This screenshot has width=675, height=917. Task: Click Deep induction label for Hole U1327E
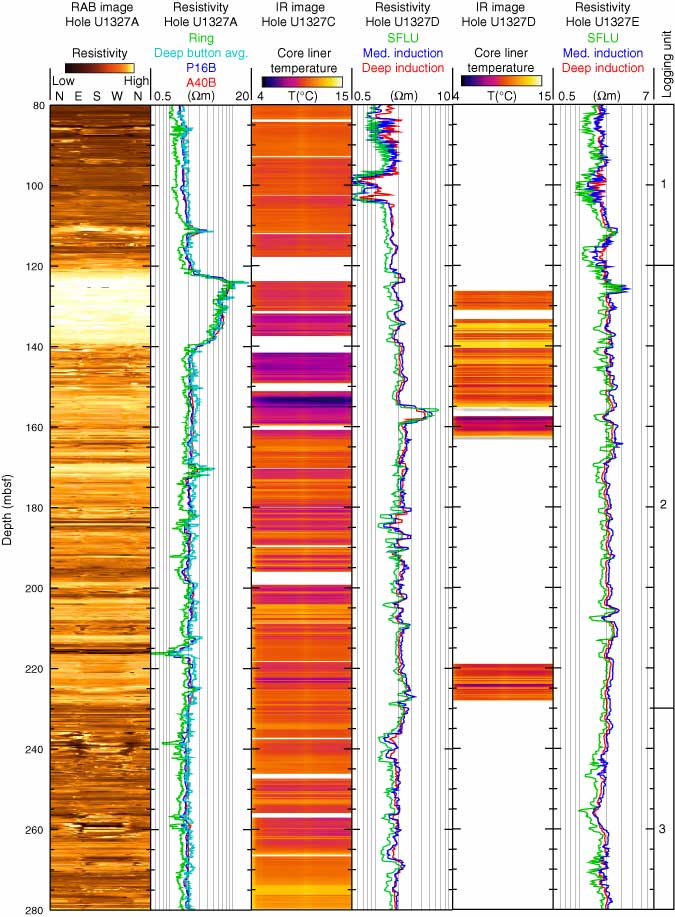pos(603,68)
